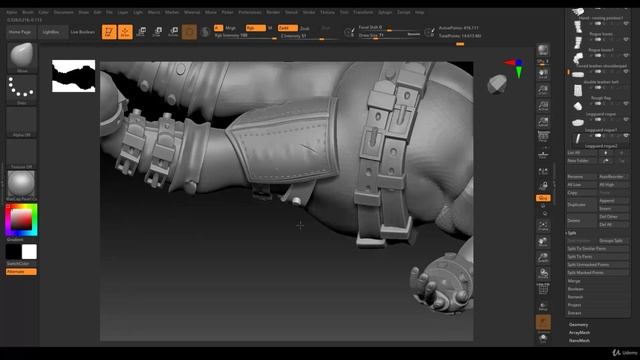Open the Render menu
This screenshot has height=360, width=640.
coord(273,12)
